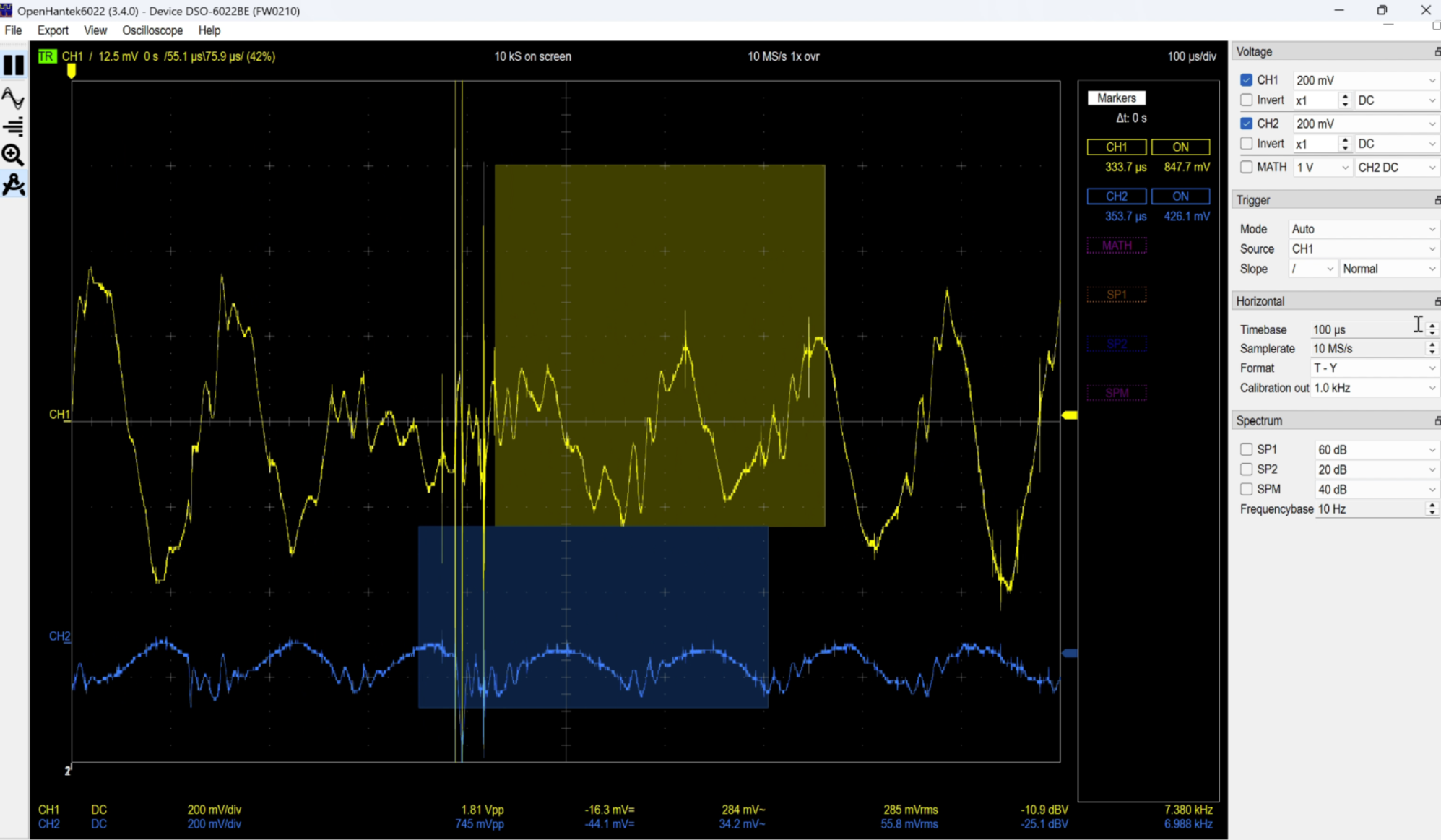Click the CH1 marker ON button
Screen dimensions: 1441x840
point(1180,147)
